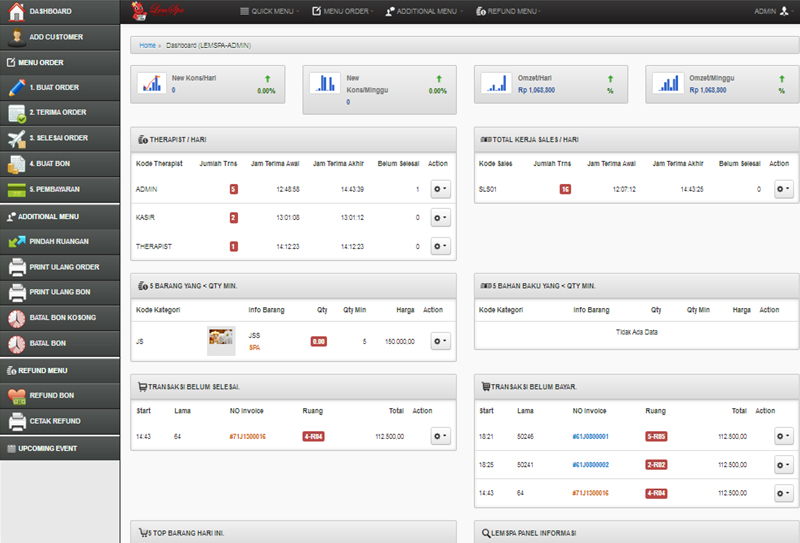The width and height of the screenshot is (800, 543).
Task: Click the red badge 2 for KASIR
Action: [x=234, y=218]
